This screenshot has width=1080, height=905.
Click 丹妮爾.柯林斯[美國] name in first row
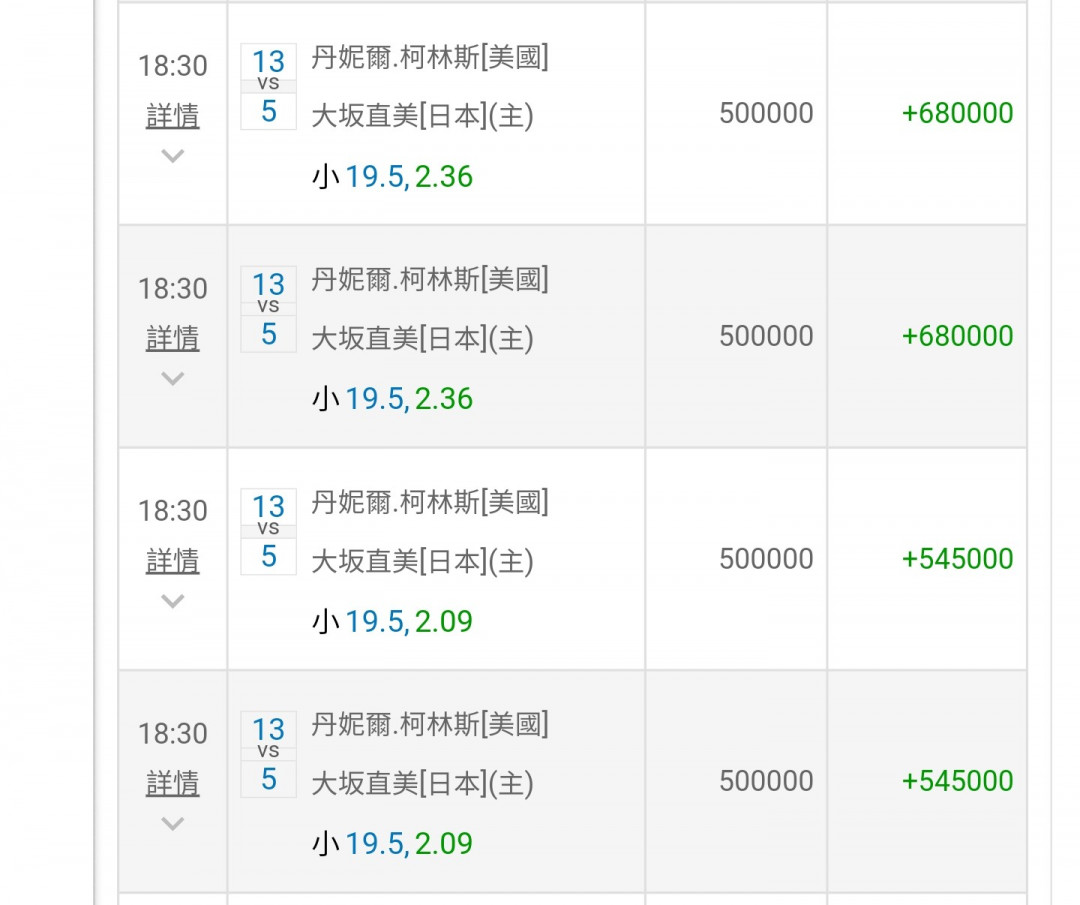[x=430, y=58]
